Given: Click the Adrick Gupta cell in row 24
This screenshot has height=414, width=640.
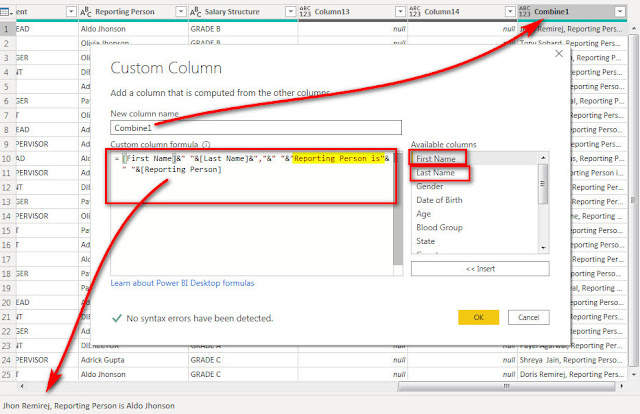Looking at the screenshot, I should click(x=133, y=360).
